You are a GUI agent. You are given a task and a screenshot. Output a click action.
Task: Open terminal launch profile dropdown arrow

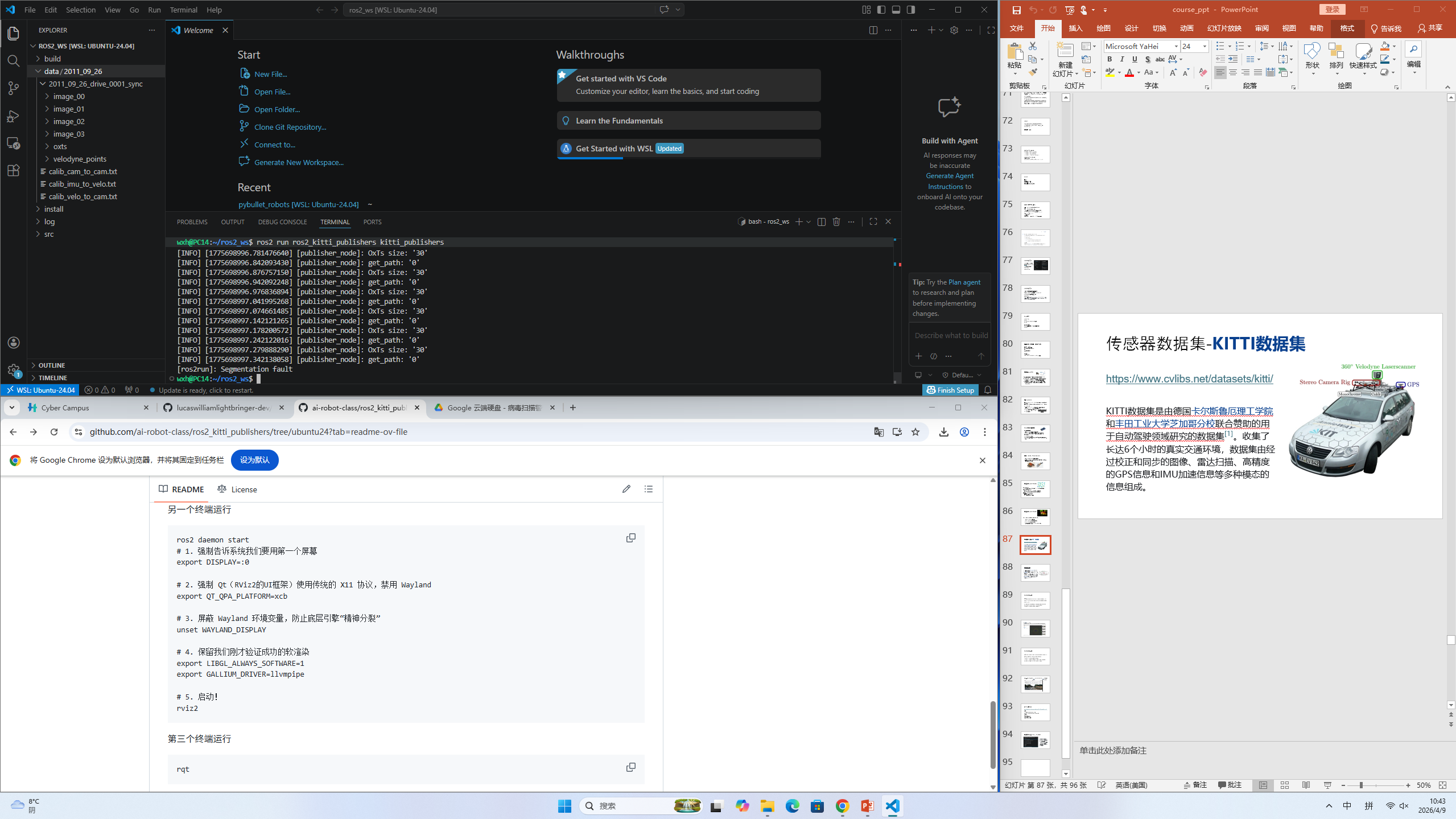point(809,221)
